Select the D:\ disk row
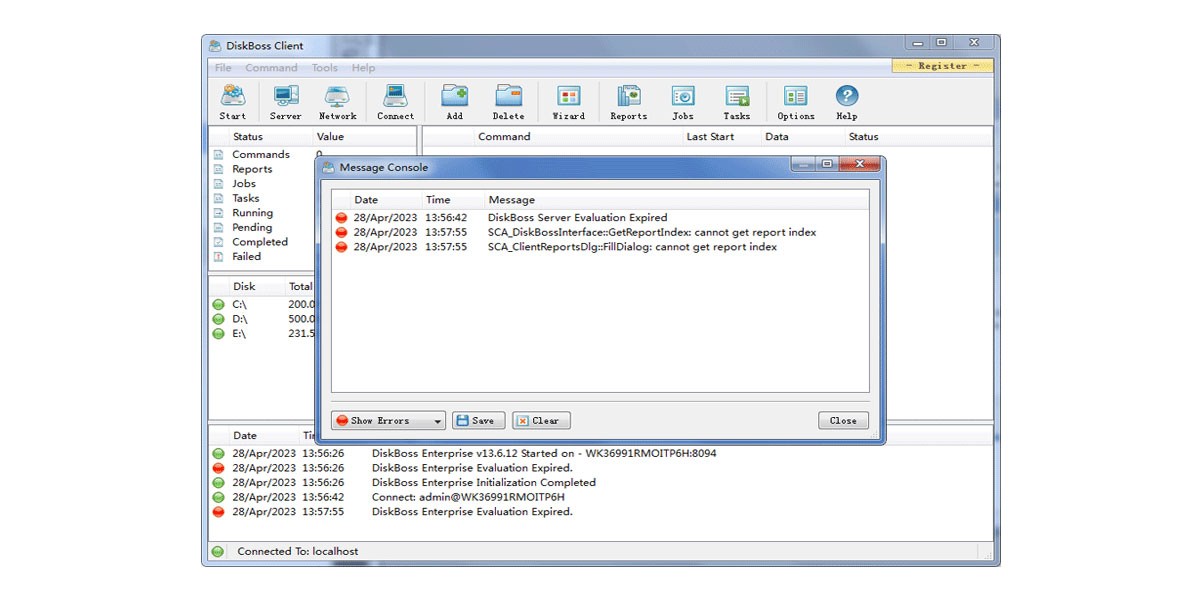The width and height of the screenshot is (1200, 600). 262,319
